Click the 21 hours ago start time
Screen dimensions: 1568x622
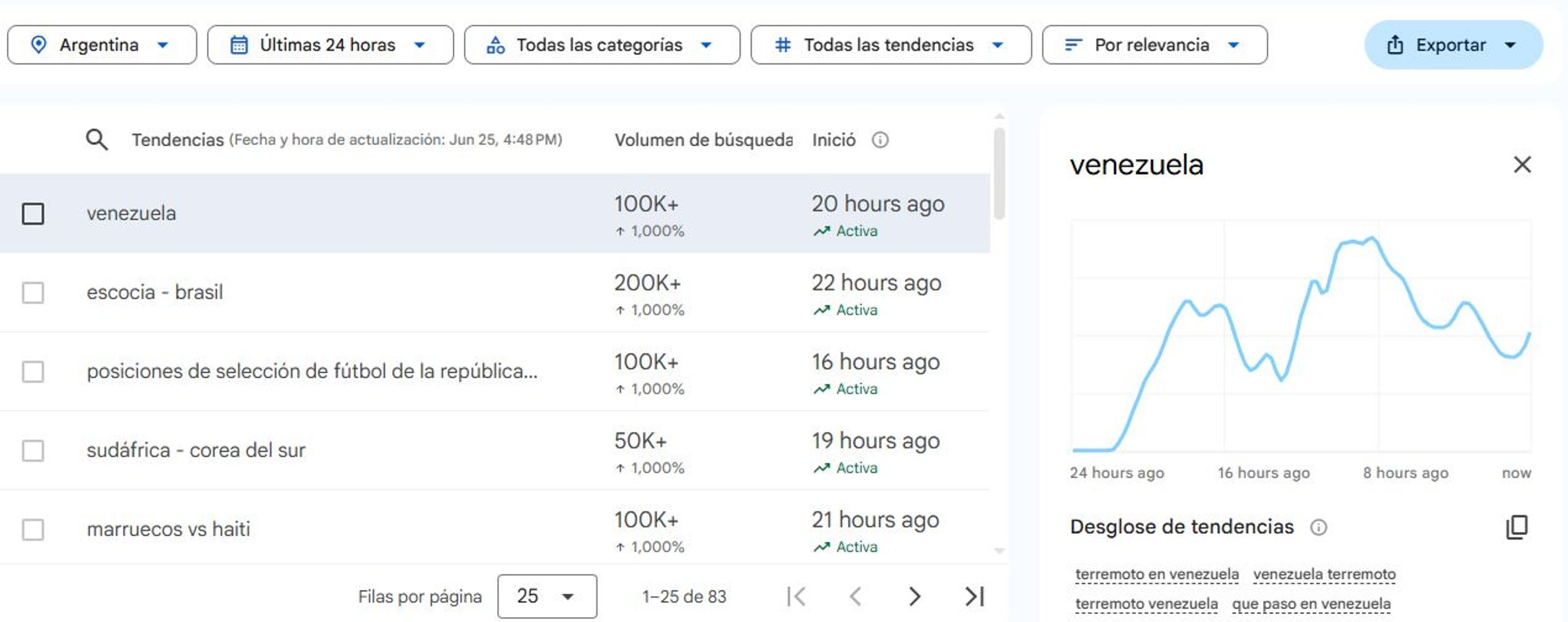point(875,520)
